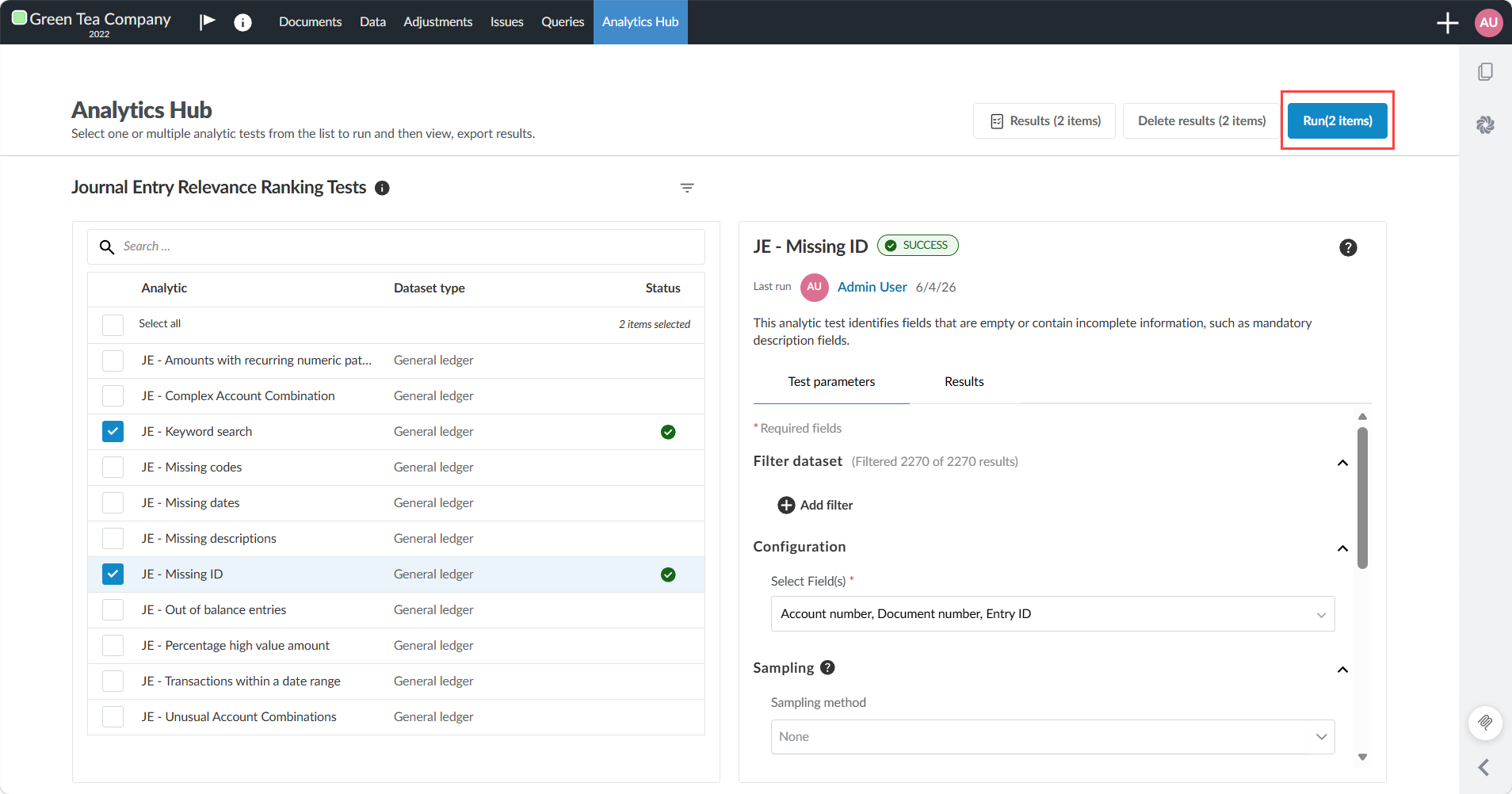This screenshot has width=1512, height=794.
Task: Click the Analytic column header
Action: click(164, 288)
